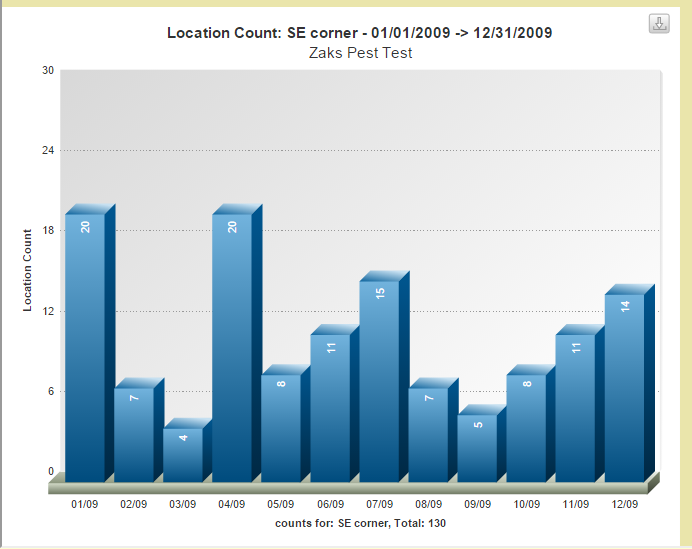692x549 pixels.
Task: Click the Zaks Pest Test subtitle
Action: (362, 52)
